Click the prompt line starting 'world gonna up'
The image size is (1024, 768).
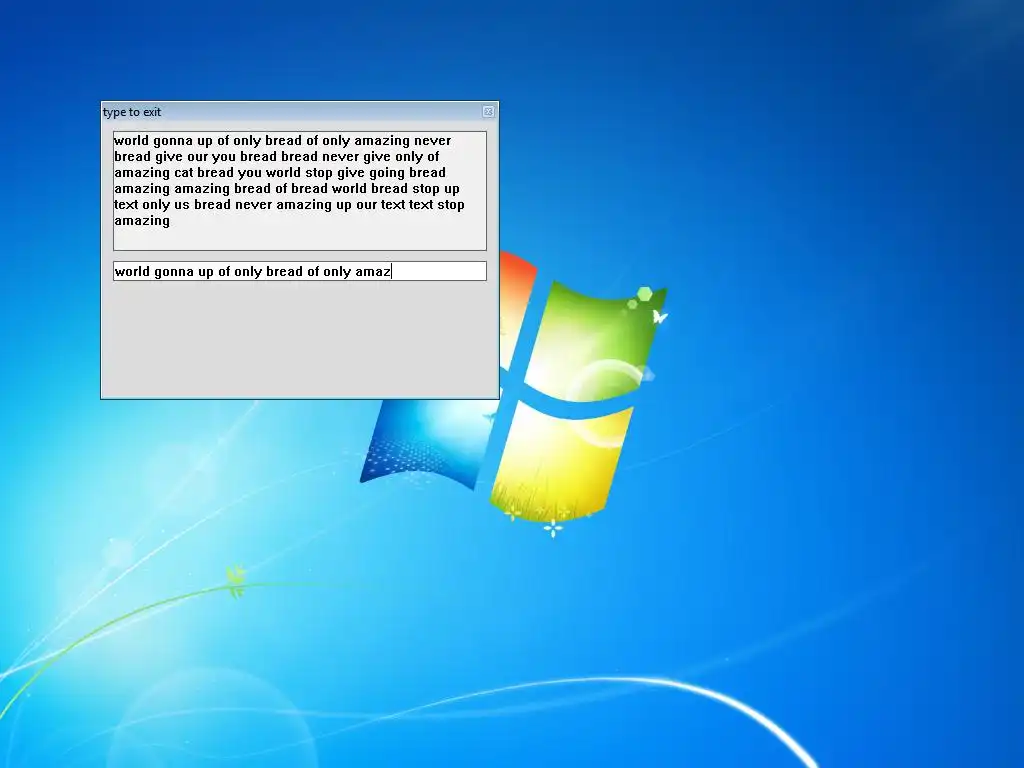point(283,140)
